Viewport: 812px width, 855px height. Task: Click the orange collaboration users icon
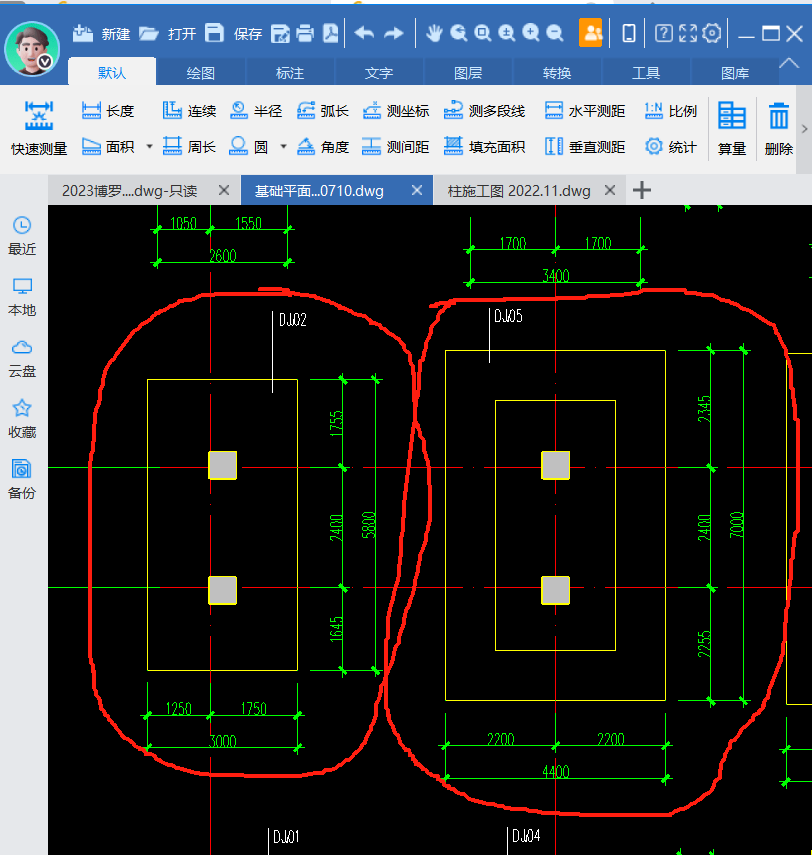[591, 33]
